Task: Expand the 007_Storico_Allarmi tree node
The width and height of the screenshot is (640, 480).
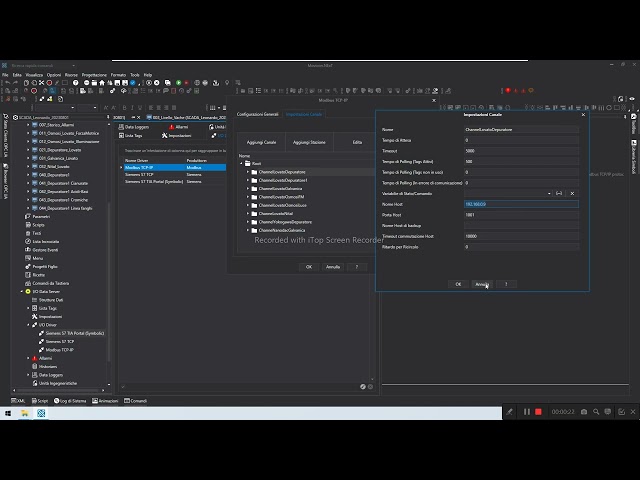Action: point(28,125)
